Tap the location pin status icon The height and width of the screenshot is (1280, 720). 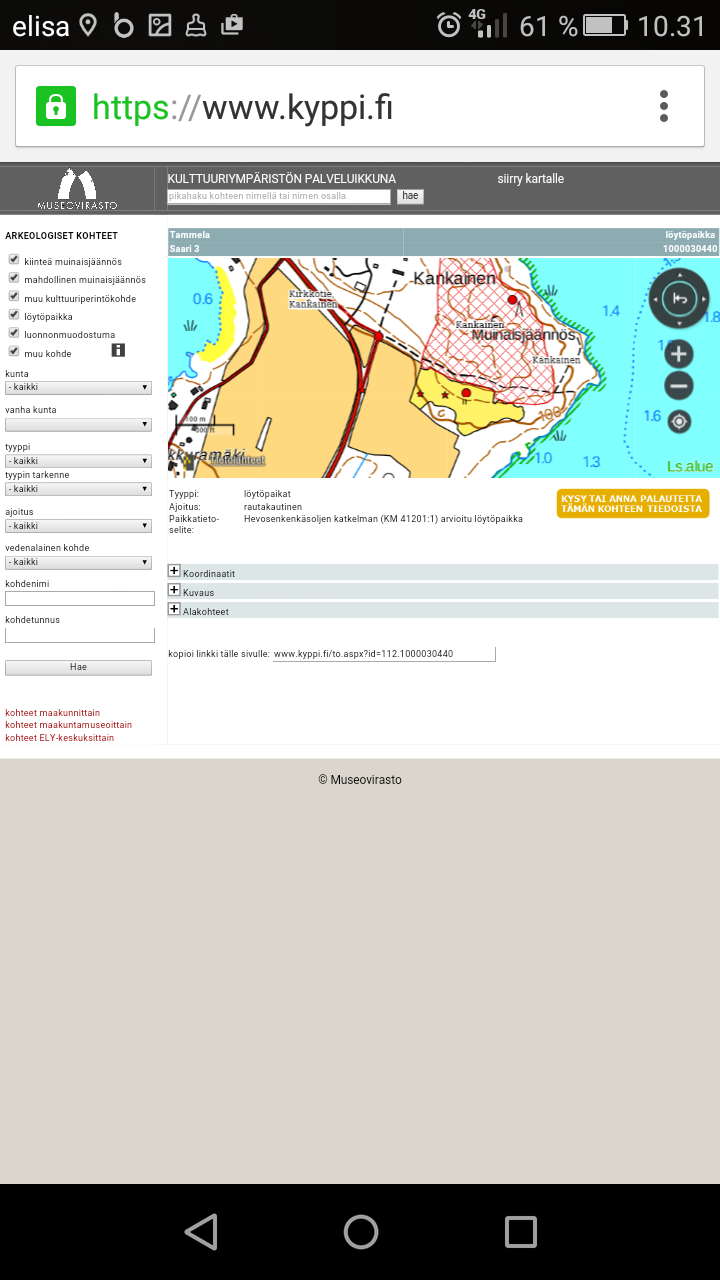(x=88, y=25)
